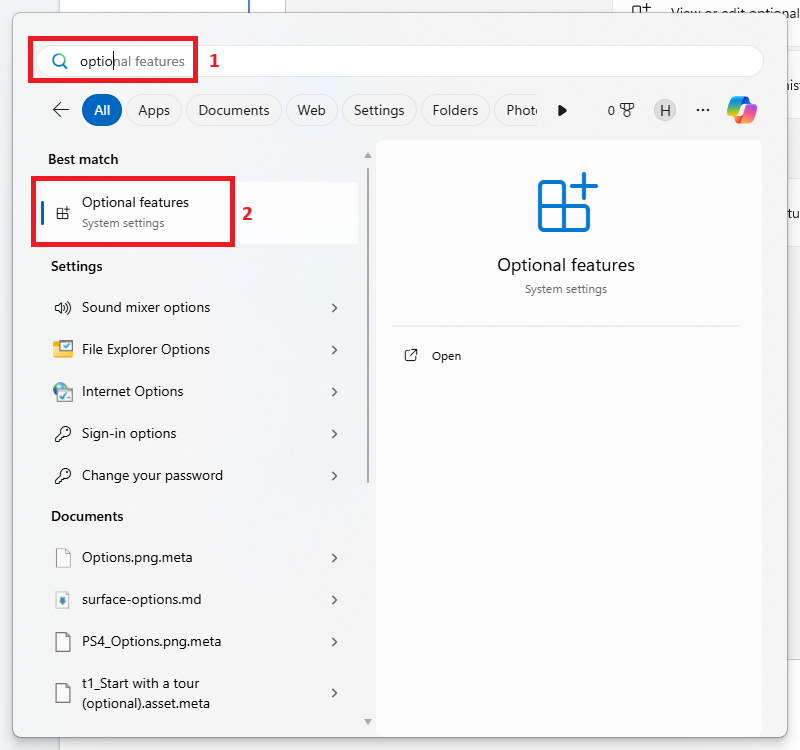
Task: Launch the Copilot icon
Action: click(x=742, y=110)
